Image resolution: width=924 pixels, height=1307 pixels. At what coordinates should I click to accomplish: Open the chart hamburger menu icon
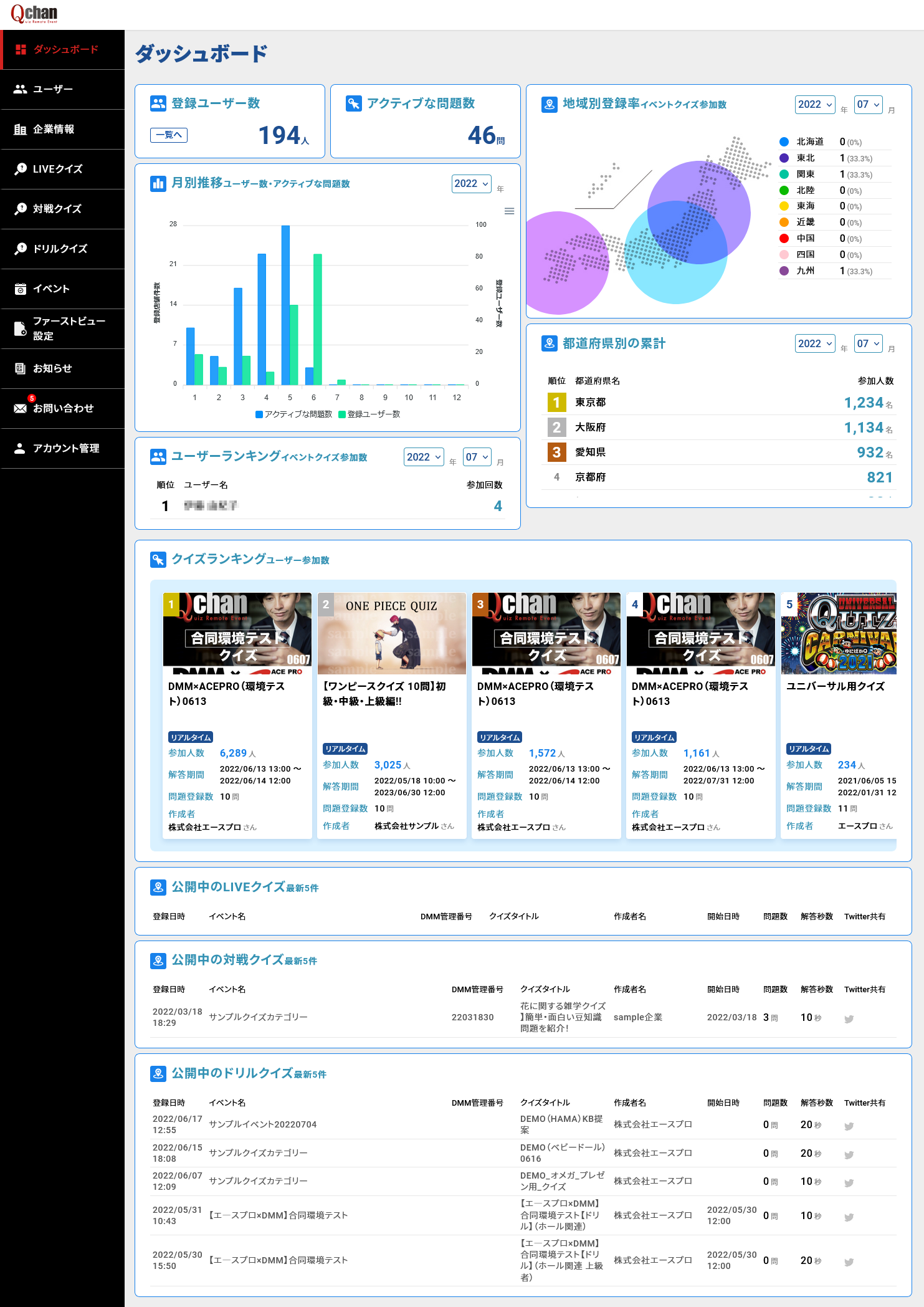[x=509, y=211]
